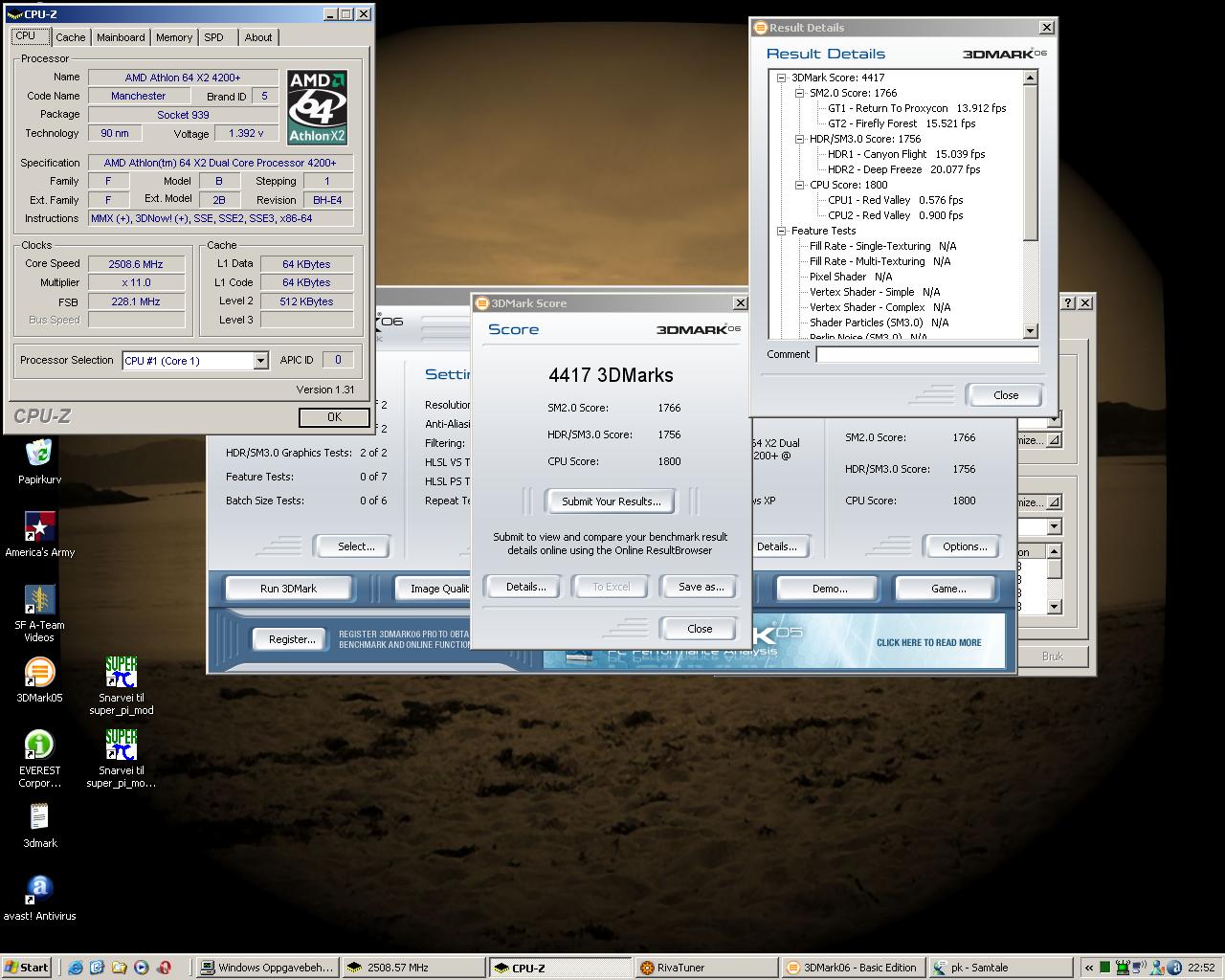Click the Messenger tray icon in system tray
Viewport: 1225px width, 980px height.
[1159, 968]
